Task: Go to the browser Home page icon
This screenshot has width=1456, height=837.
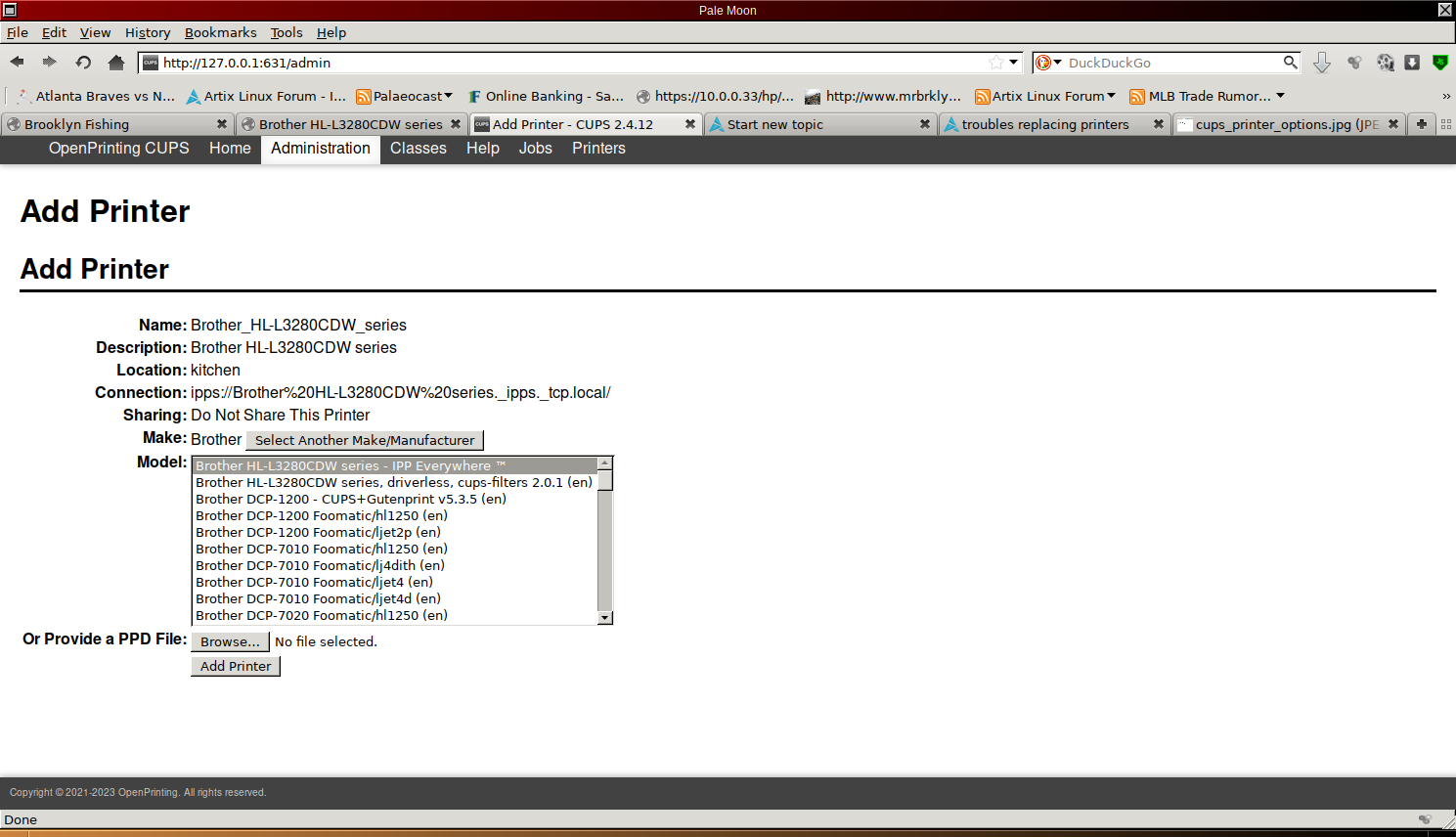Action: pyautogui.click(x=116, y=63)
